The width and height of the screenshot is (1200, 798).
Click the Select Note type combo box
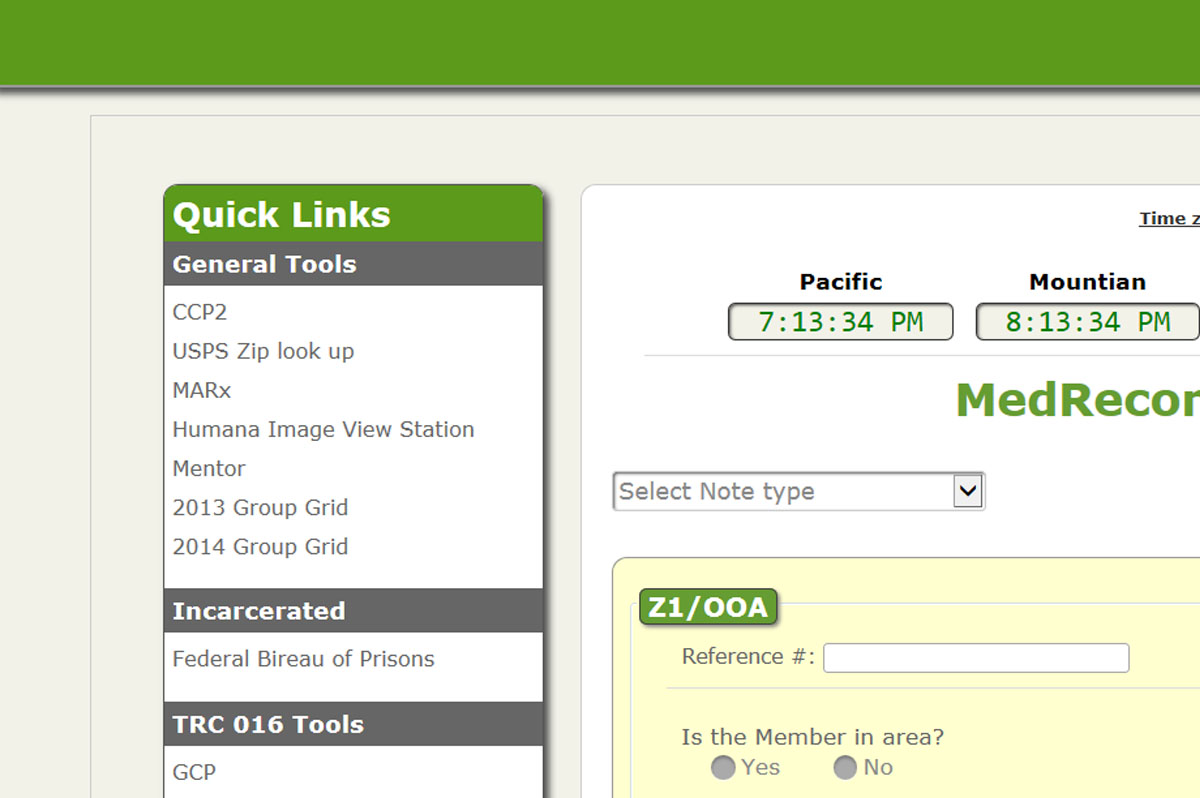(783, 491)
